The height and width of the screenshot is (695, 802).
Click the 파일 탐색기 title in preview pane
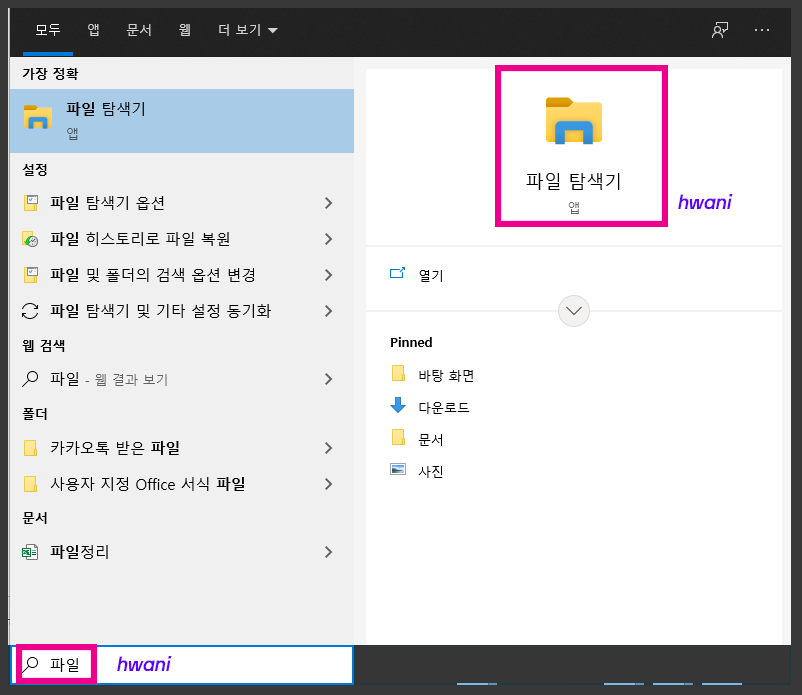point(573,181)
